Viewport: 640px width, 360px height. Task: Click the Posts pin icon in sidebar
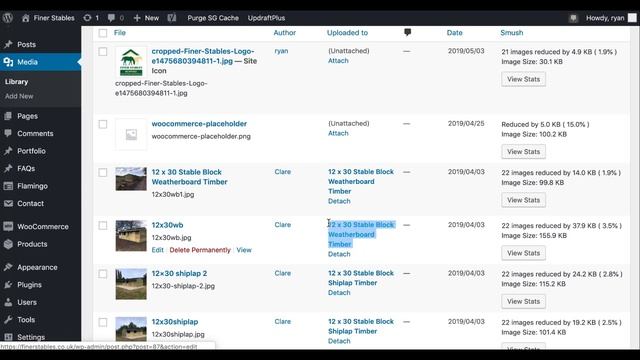pos(8,44)
